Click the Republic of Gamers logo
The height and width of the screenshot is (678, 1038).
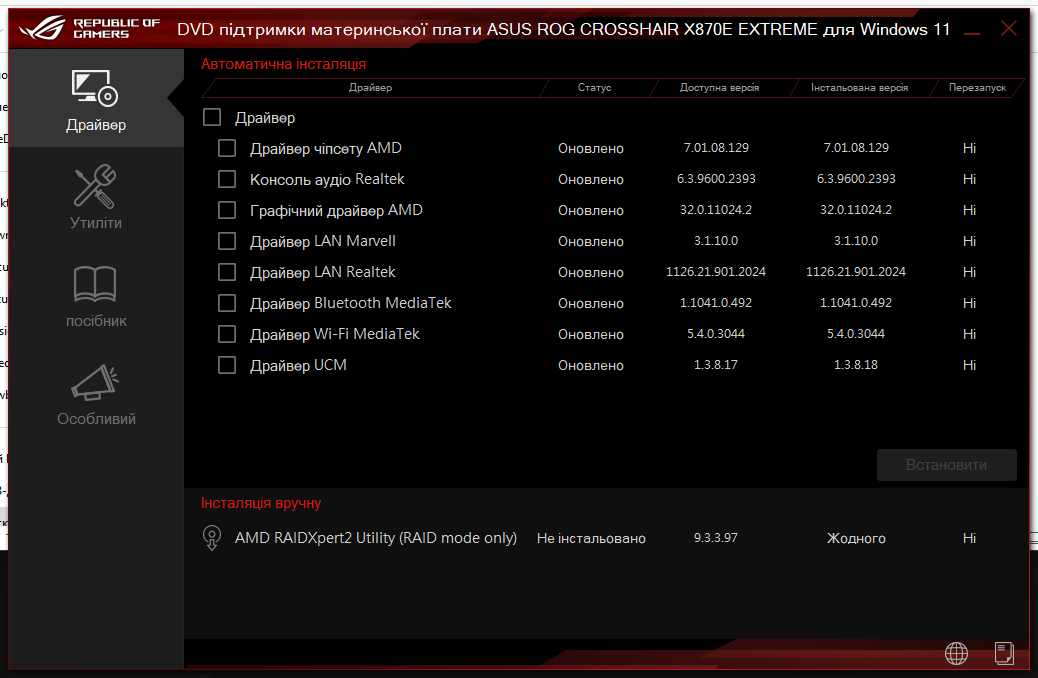click(89, 28)
